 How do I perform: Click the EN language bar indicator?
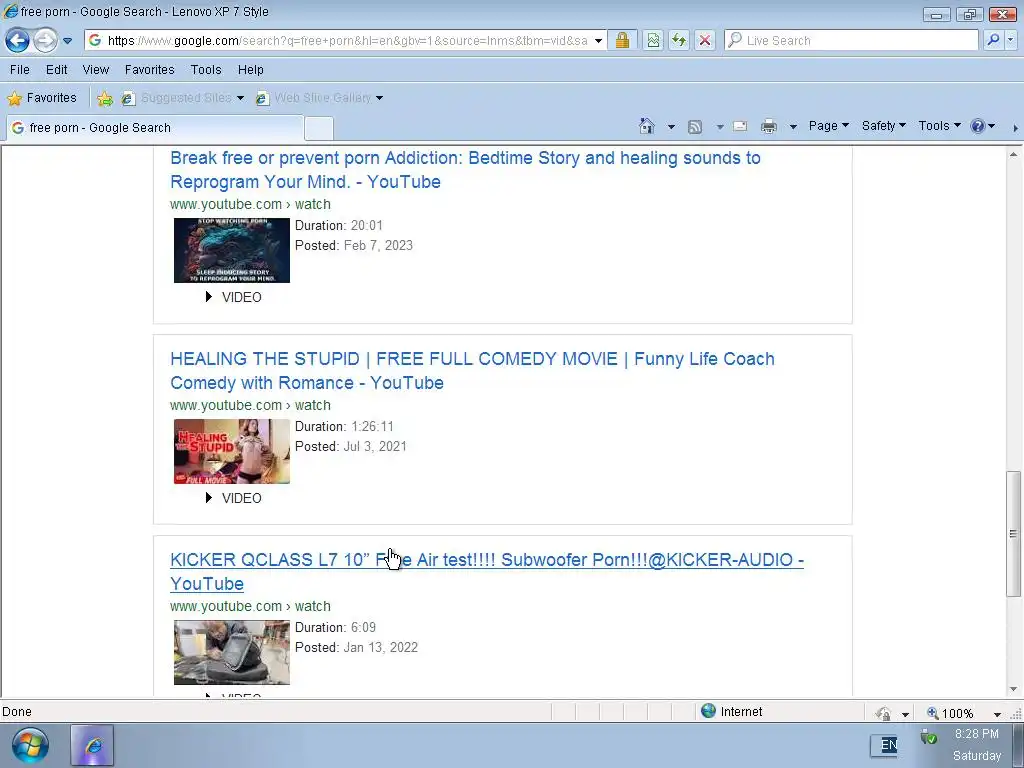[888, 745]
